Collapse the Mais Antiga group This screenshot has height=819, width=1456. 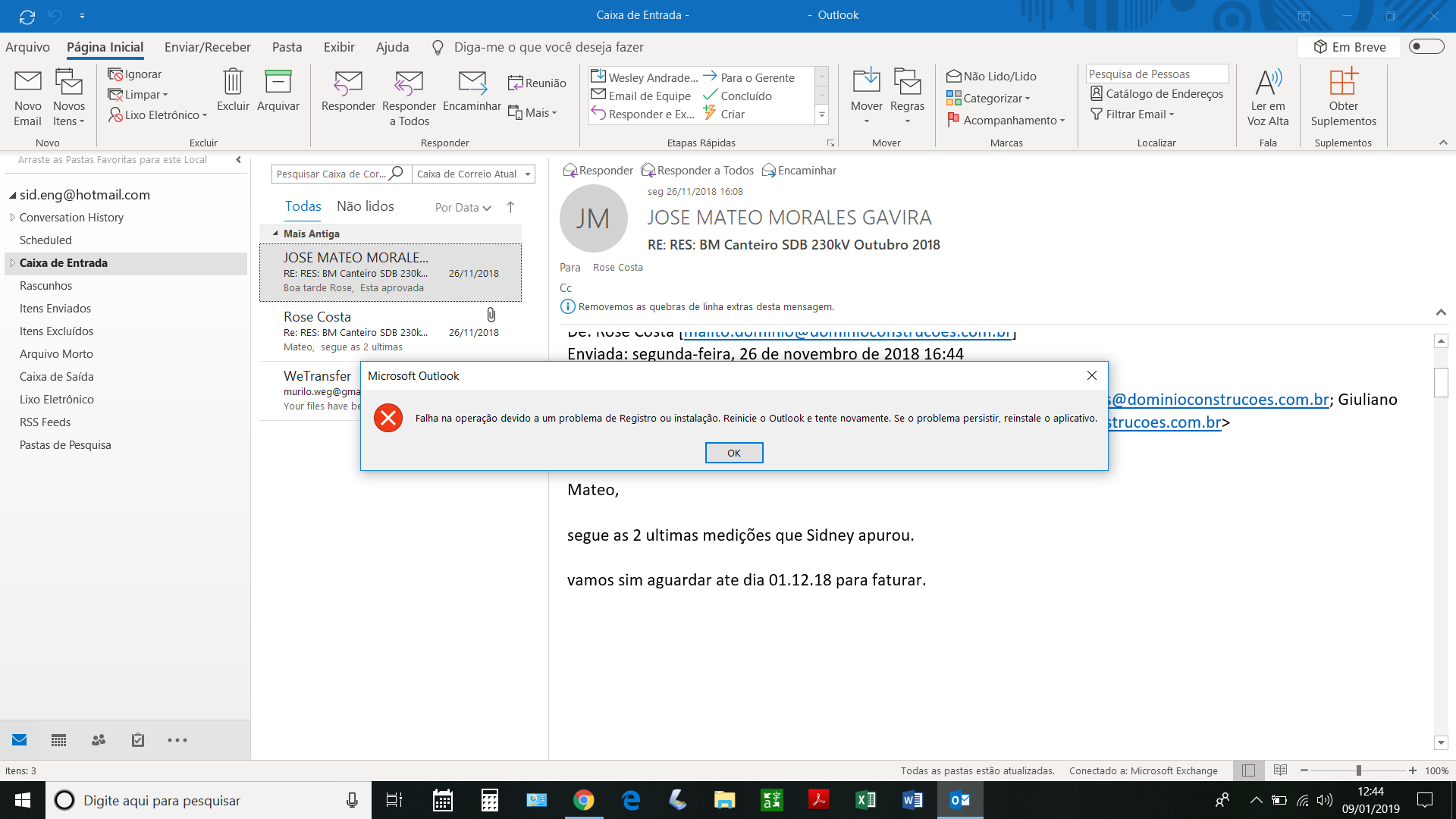pos(276,234)
